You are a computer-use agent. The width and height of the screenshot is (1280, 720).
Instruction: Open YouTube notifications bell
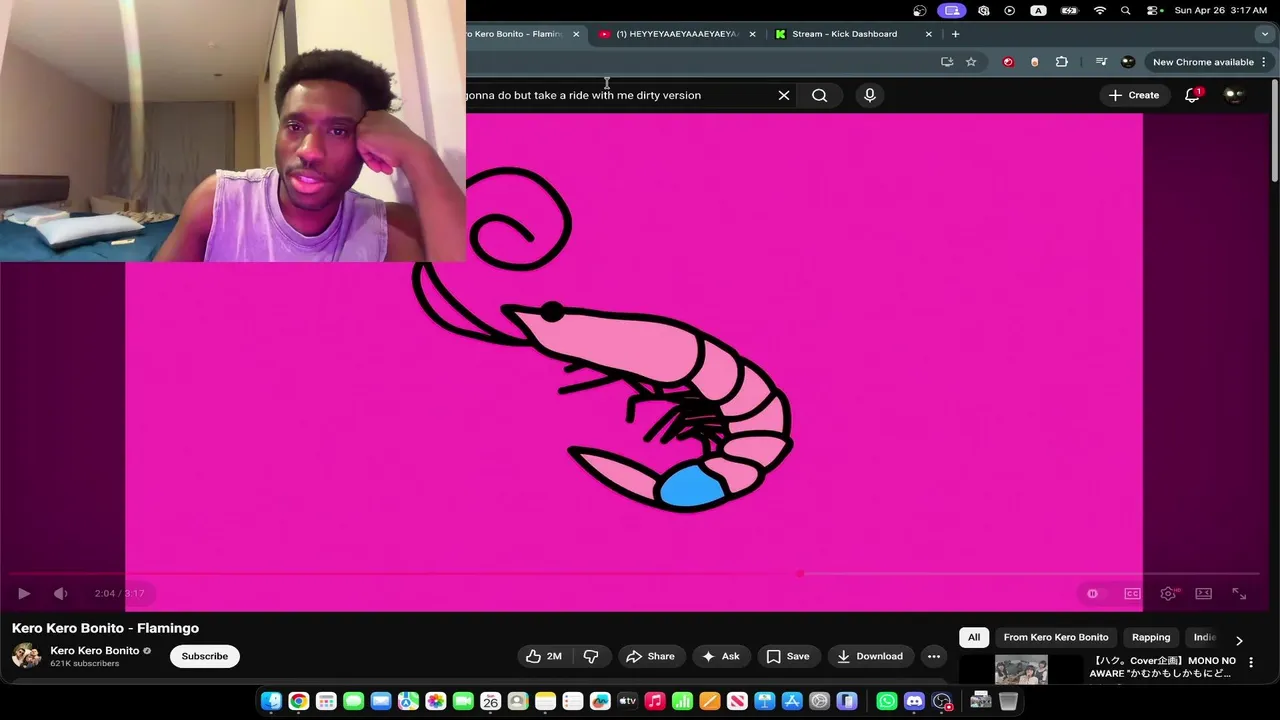tap(1192, 95)
